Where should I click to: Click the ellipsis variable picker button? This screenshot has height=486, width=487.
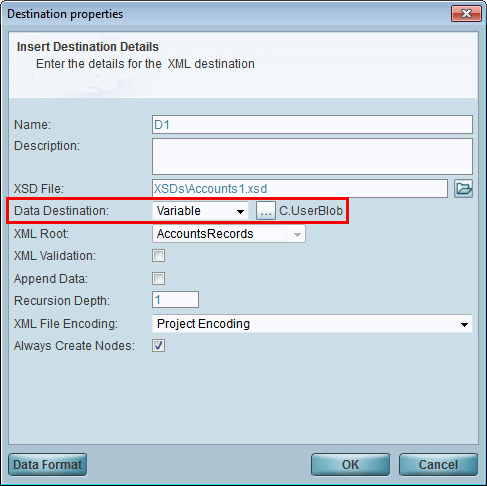point(266,211)
